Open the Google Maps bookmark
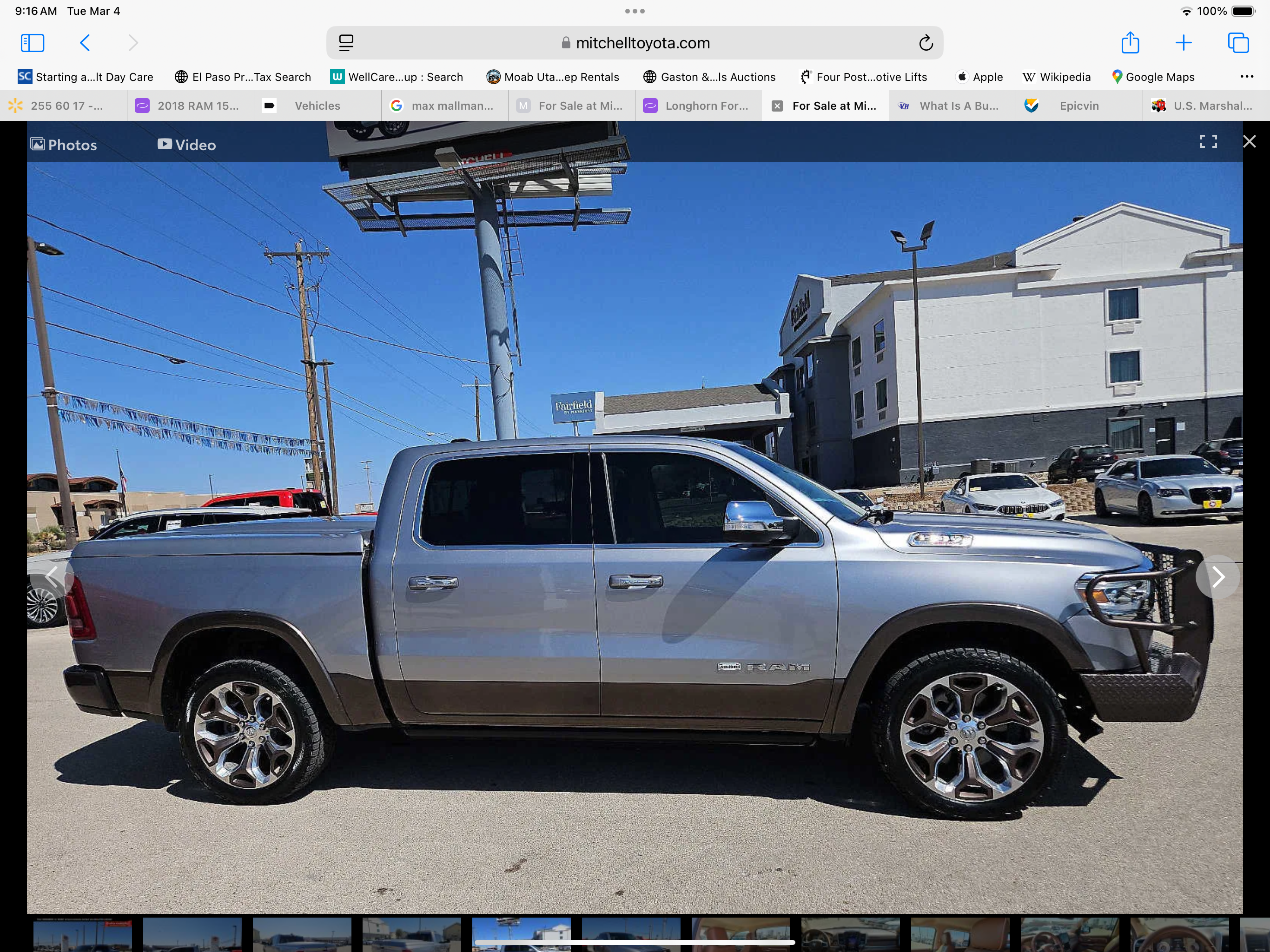This screenshot has height=952, width=1270. [x=1153, y=77]
